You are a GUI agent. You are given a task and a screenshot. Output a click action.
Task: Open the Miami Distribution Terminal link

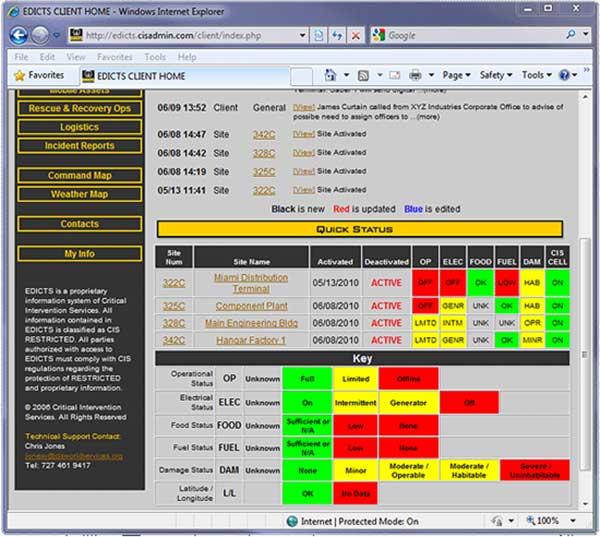pos(251,283)
